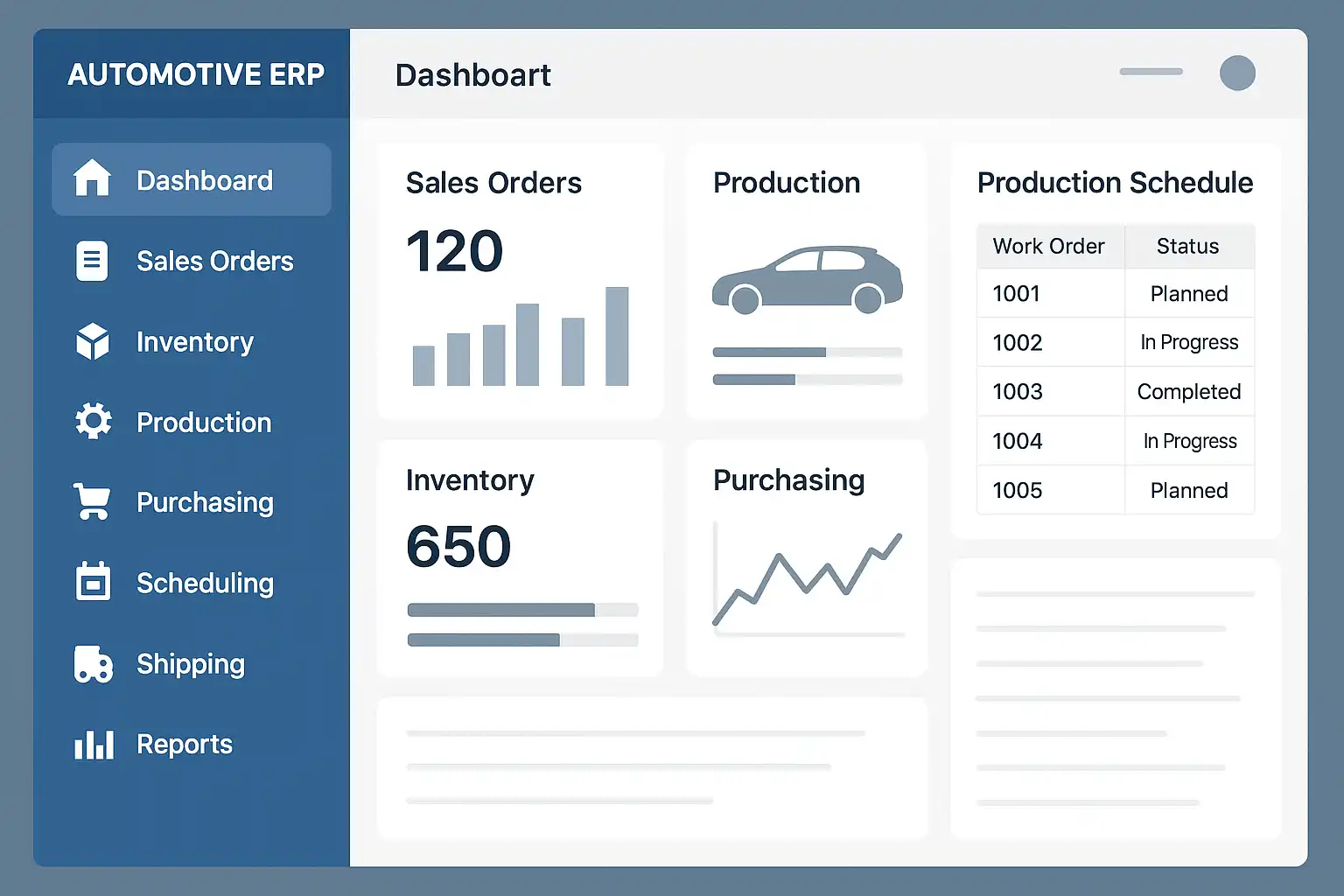This screenshot has height=896, width=1344.
Task: Click the Sales Orders bar chart
Action: 521,338
